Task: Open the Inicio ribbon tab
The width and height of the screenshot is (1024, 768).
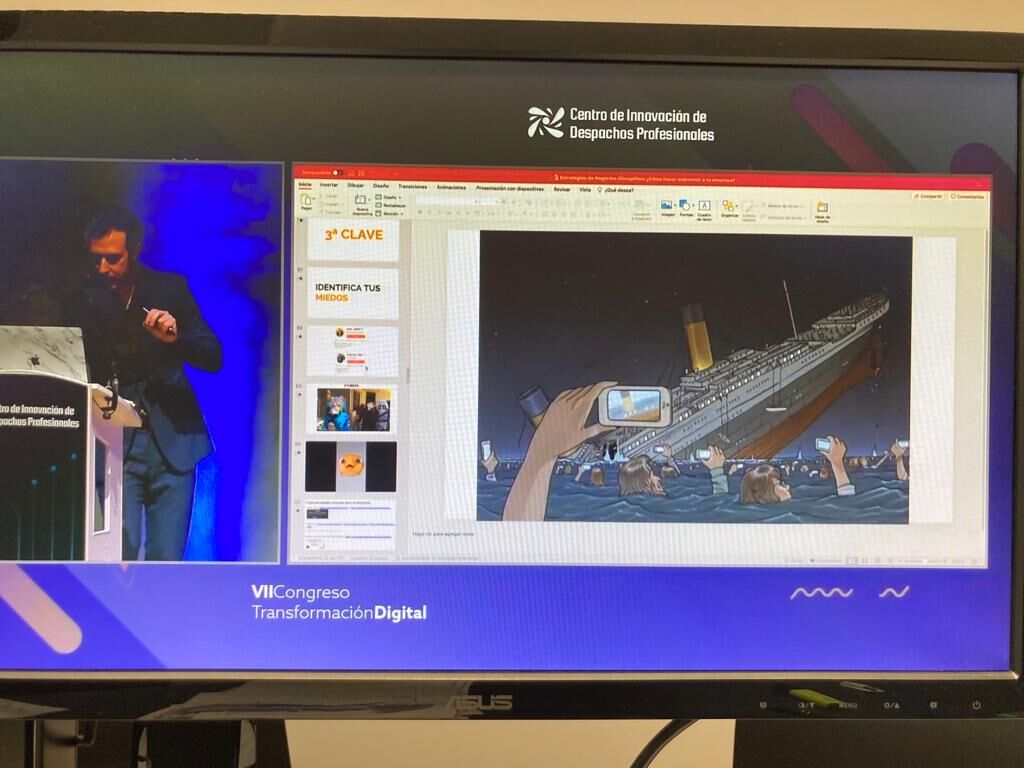Action: [305, 185]
